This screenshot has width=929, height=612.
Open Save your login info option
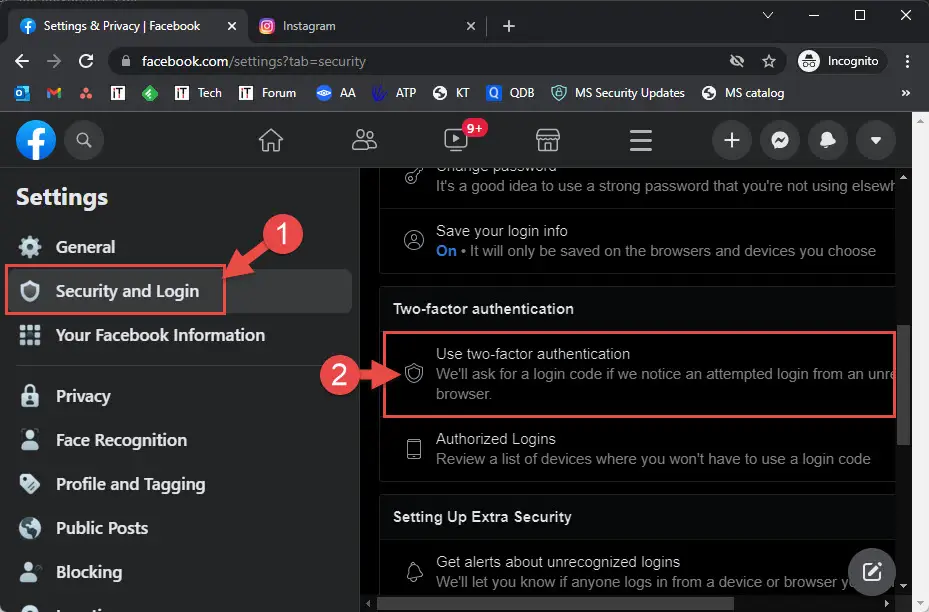(x=638, y=241)
